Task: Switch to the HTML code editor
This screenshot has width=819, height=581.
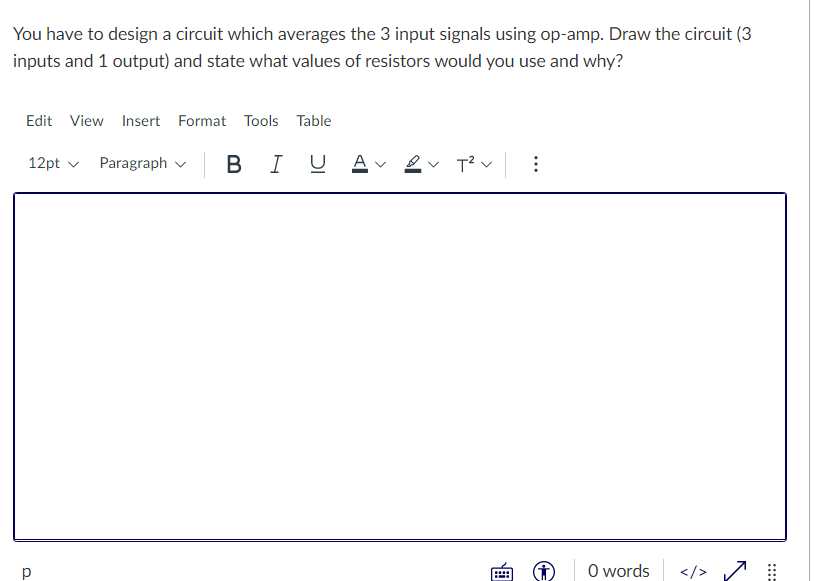Action: tap(692, 571)
